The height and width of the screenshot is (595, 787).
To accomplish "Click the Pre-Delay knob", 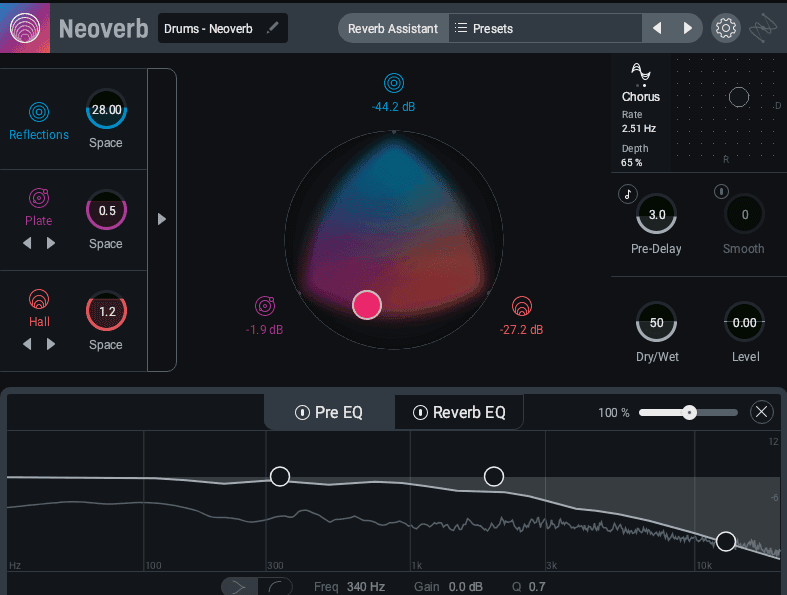I will [x=657, y=214].
